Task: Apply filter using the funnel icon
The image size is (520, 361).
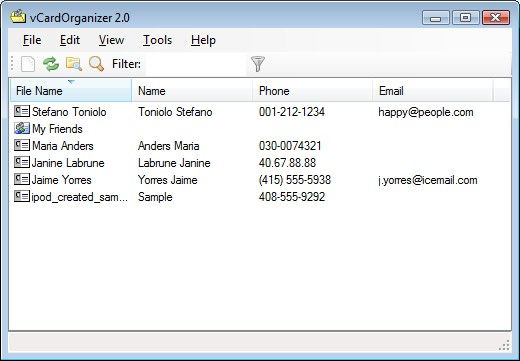Action: tap(257, 64)
